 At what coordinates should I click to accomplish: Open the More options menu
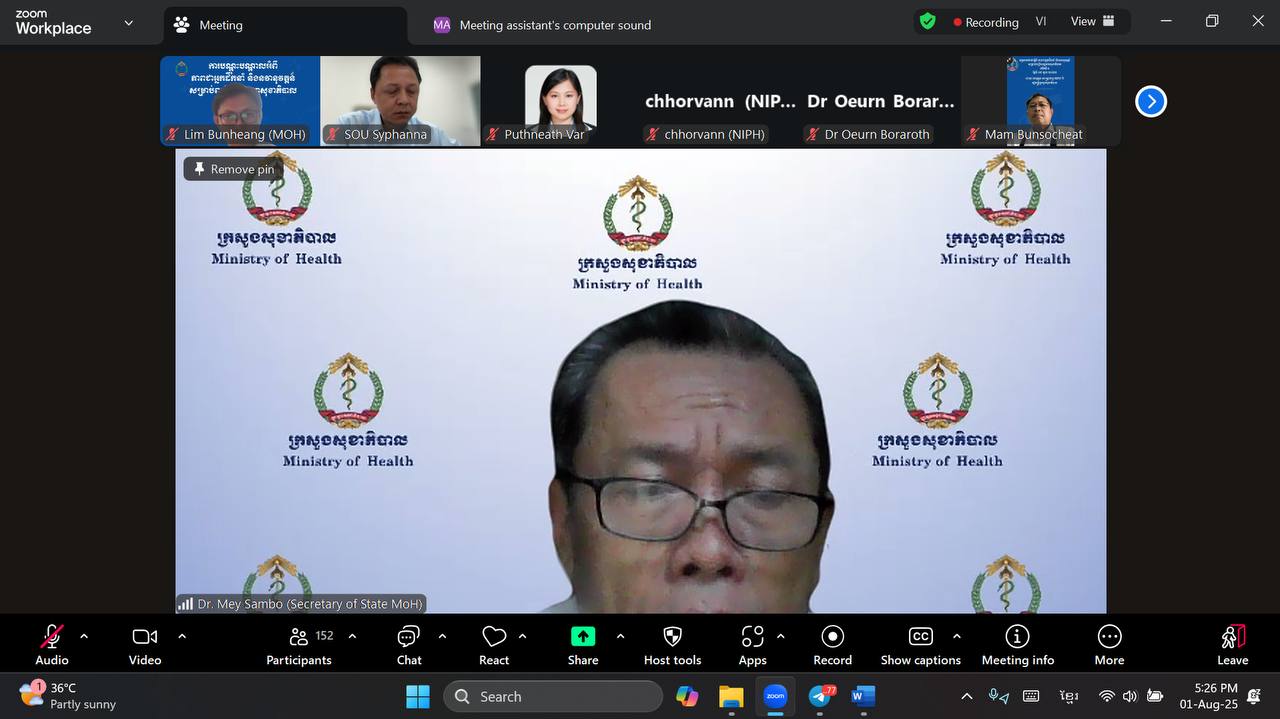click(1109, 645)
